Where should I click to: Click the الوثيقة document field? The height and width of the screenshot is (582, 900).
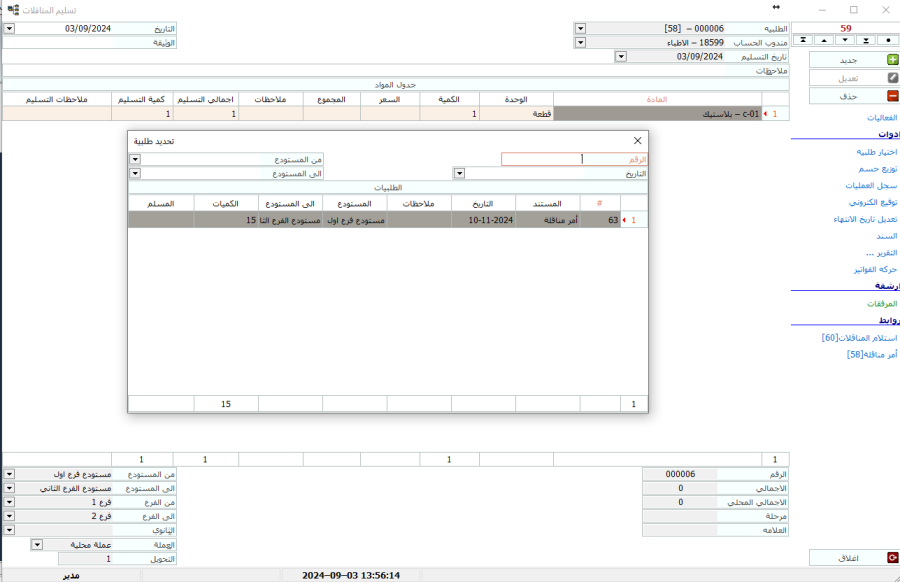coord(59,42)
